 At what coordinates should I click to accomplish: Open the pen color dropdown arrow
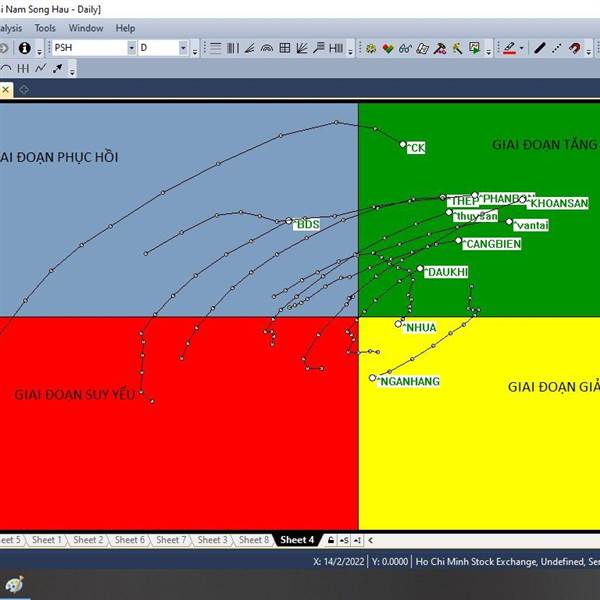(x=522, y=48)
